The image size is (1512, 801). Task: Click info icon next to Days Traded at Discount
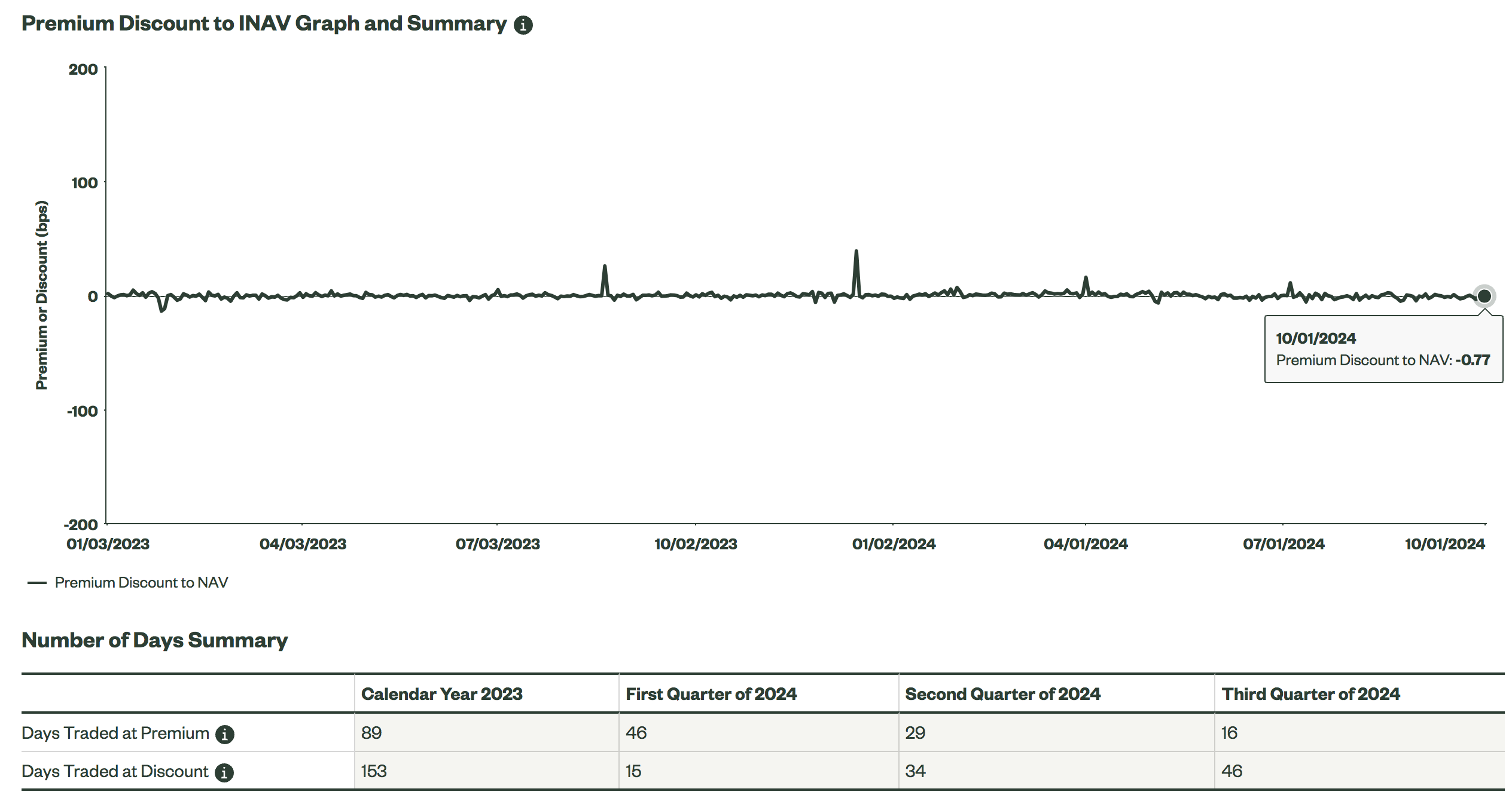tap(224, 772)
